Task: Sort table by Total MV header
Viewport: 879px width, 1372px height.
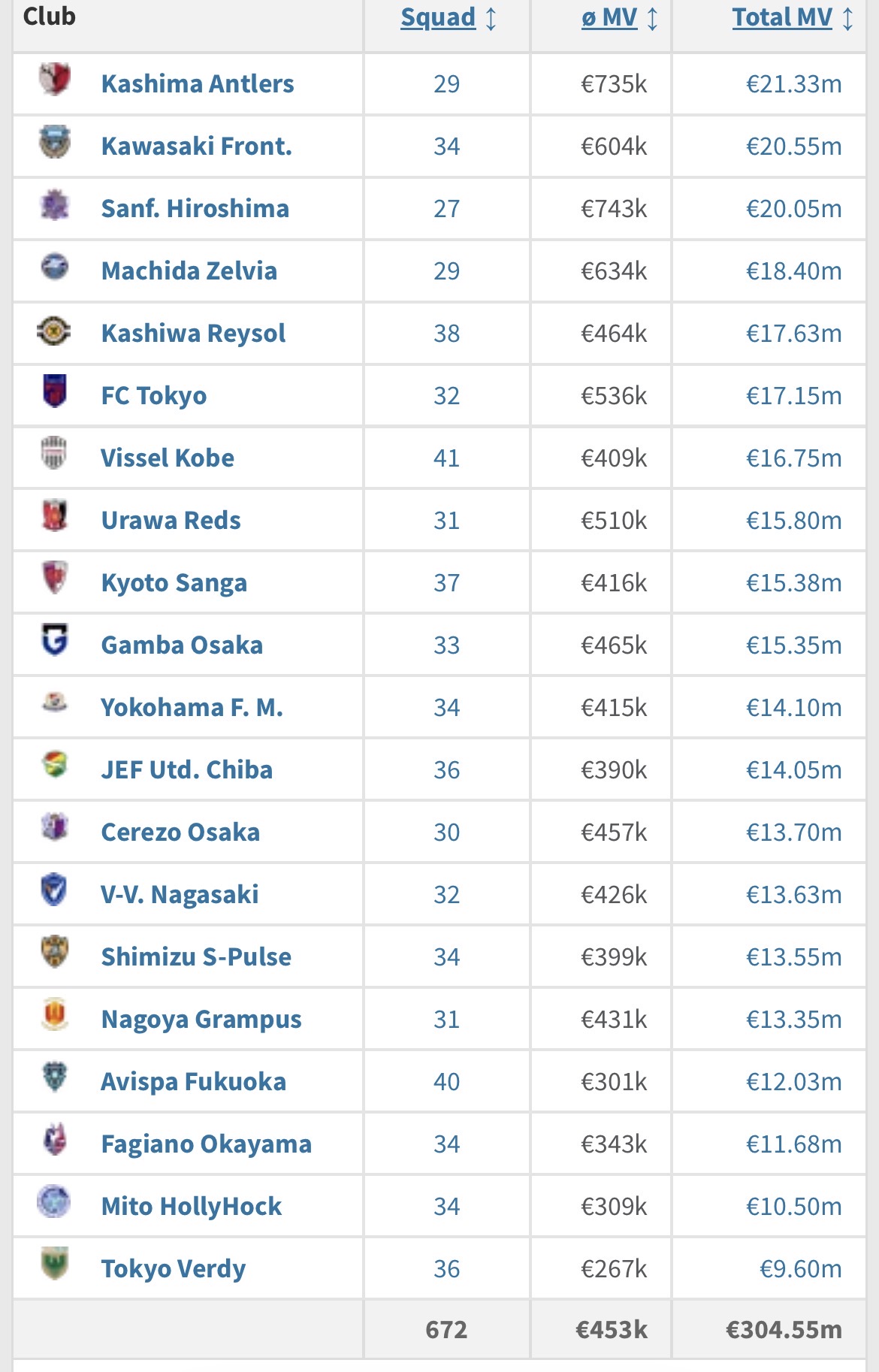Action: 782,17
